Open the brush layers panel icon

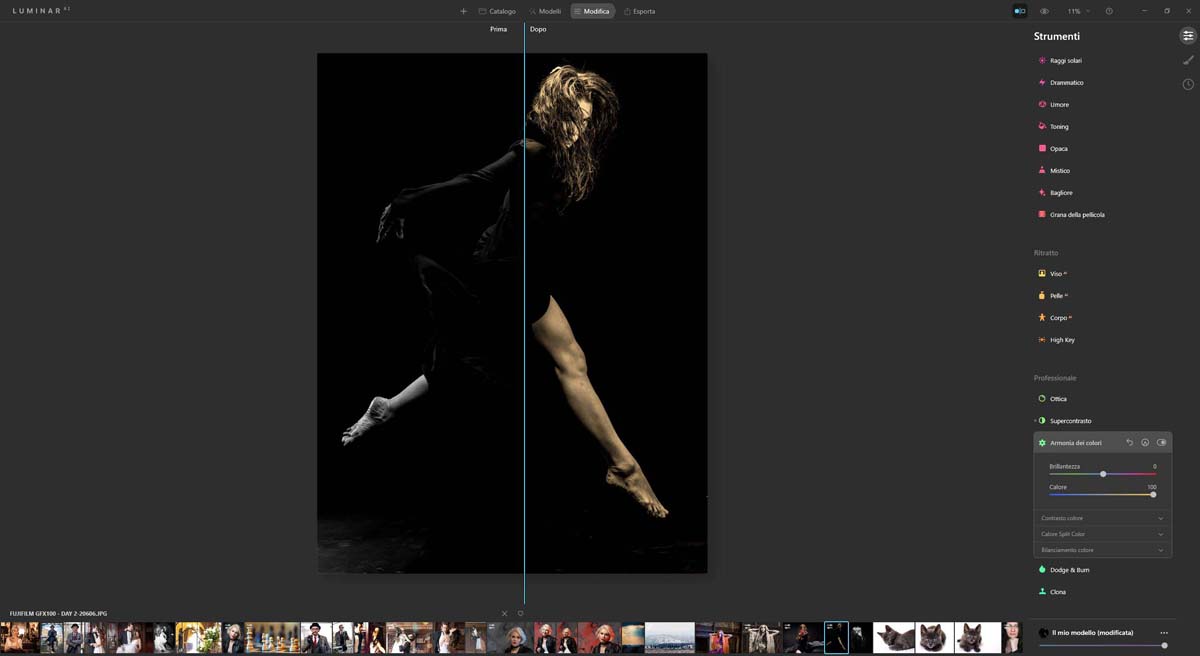pyautogui.click(x=1188, y=60)
